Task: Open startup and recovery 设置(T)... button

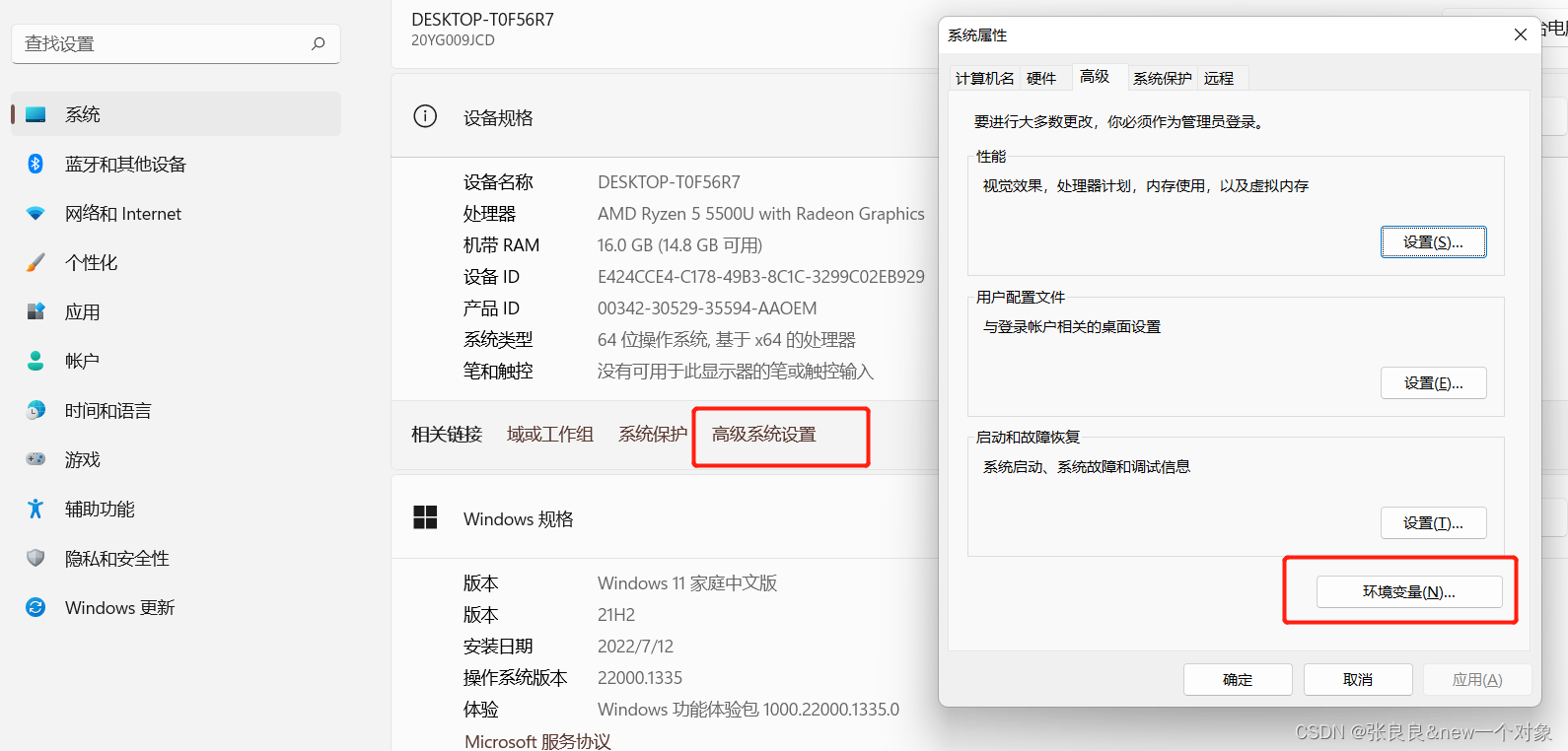Action: (x=1433, y=522)
